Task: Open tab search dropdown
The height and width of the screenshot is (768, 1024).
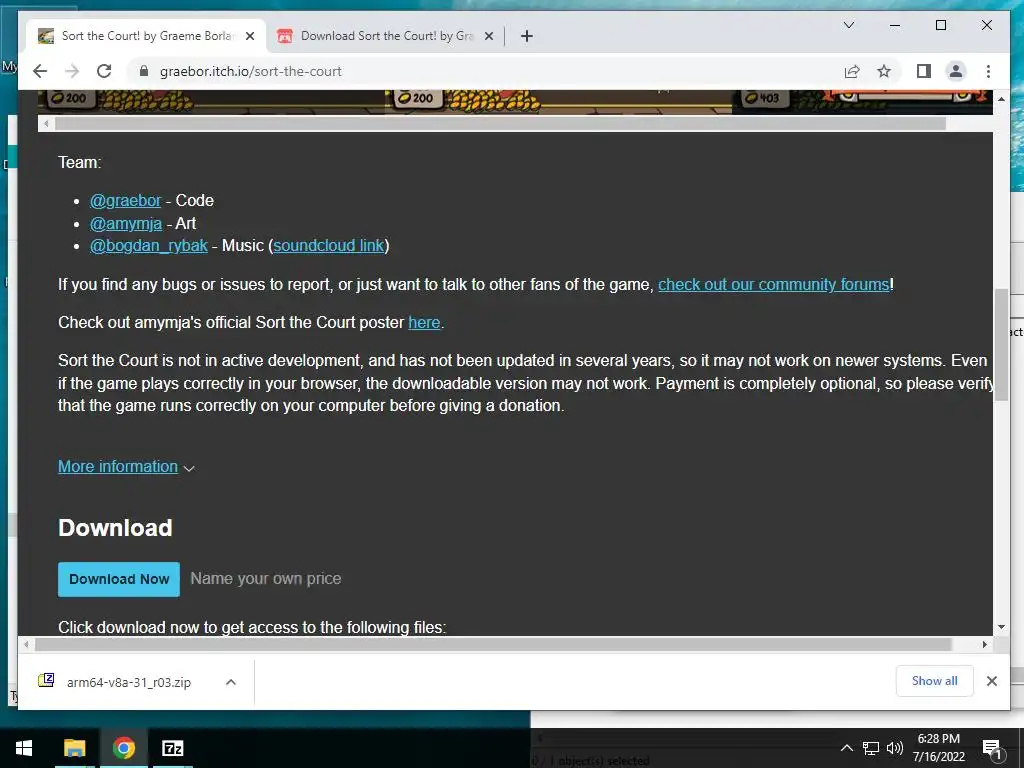Action: [x=849, y=25]
